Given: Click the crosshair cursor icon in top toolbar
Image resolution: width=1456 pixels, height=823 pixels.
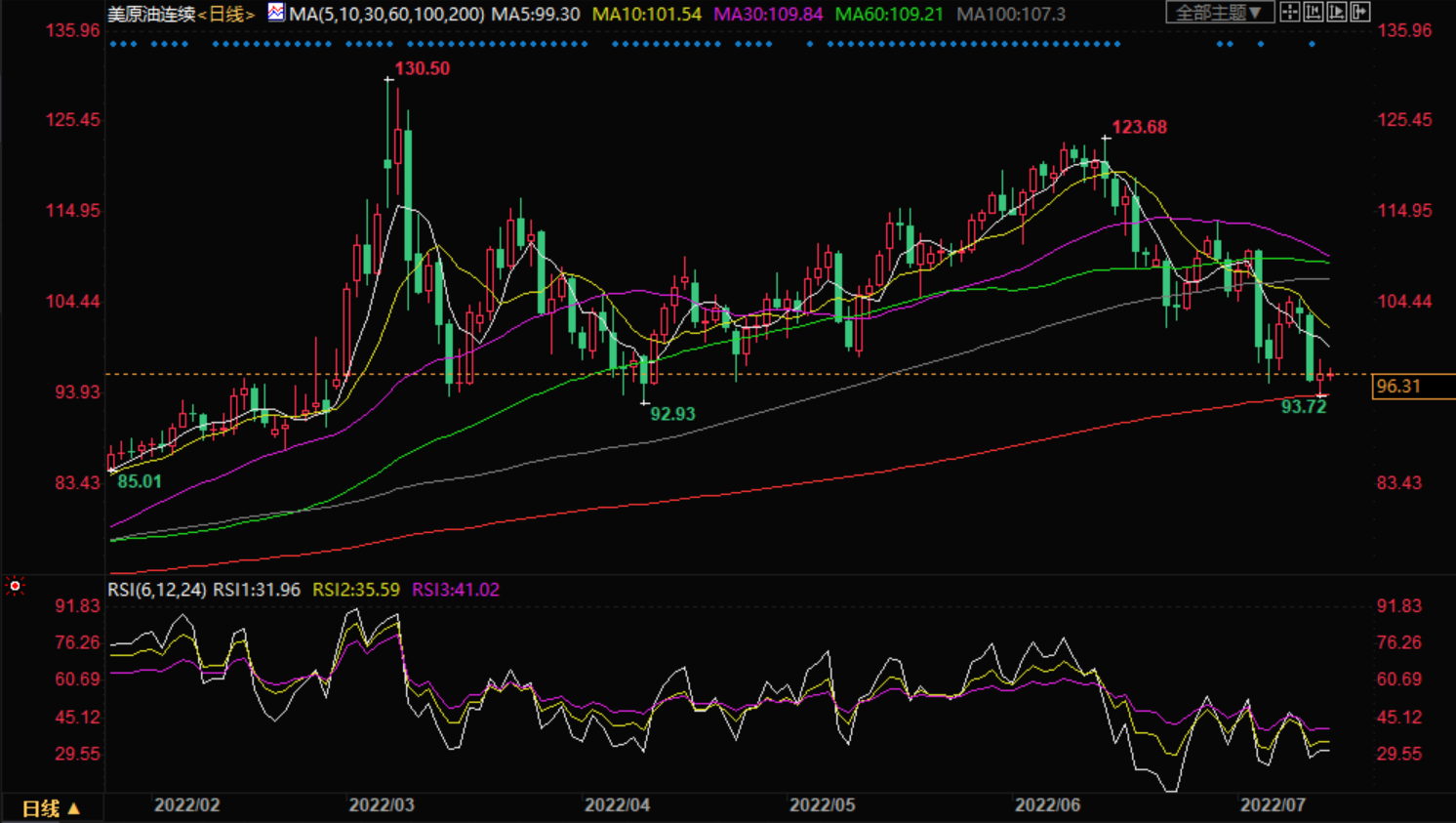Looking at the screenshot, I should tap(1290, 13).
